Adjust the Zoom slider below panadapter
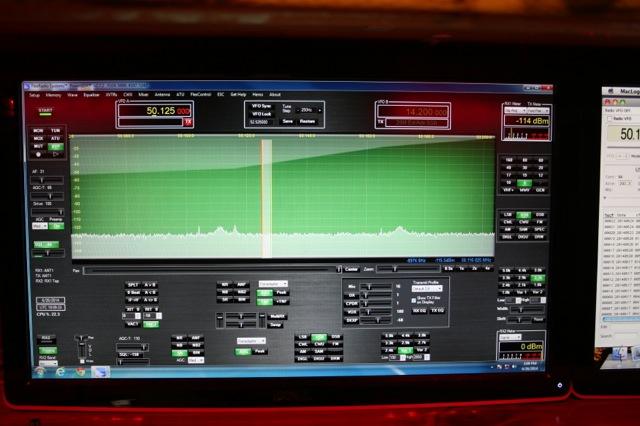640x426 pixels. tap(409, 269)
